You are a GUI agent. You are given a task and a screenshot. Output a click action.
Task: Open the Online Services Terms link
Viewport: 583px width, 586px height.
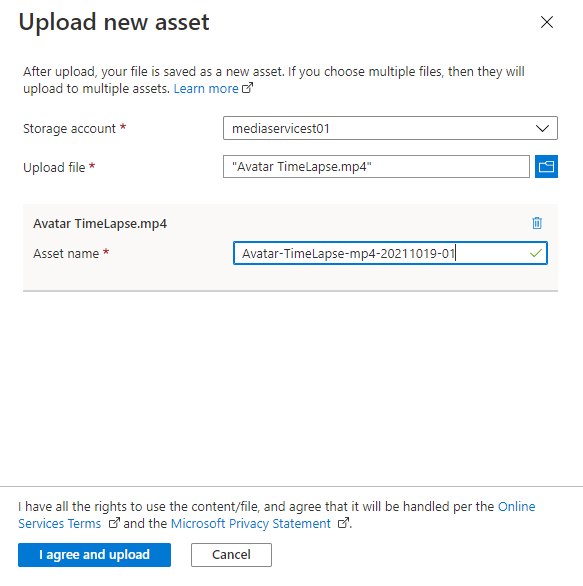(x=277, y=515)
